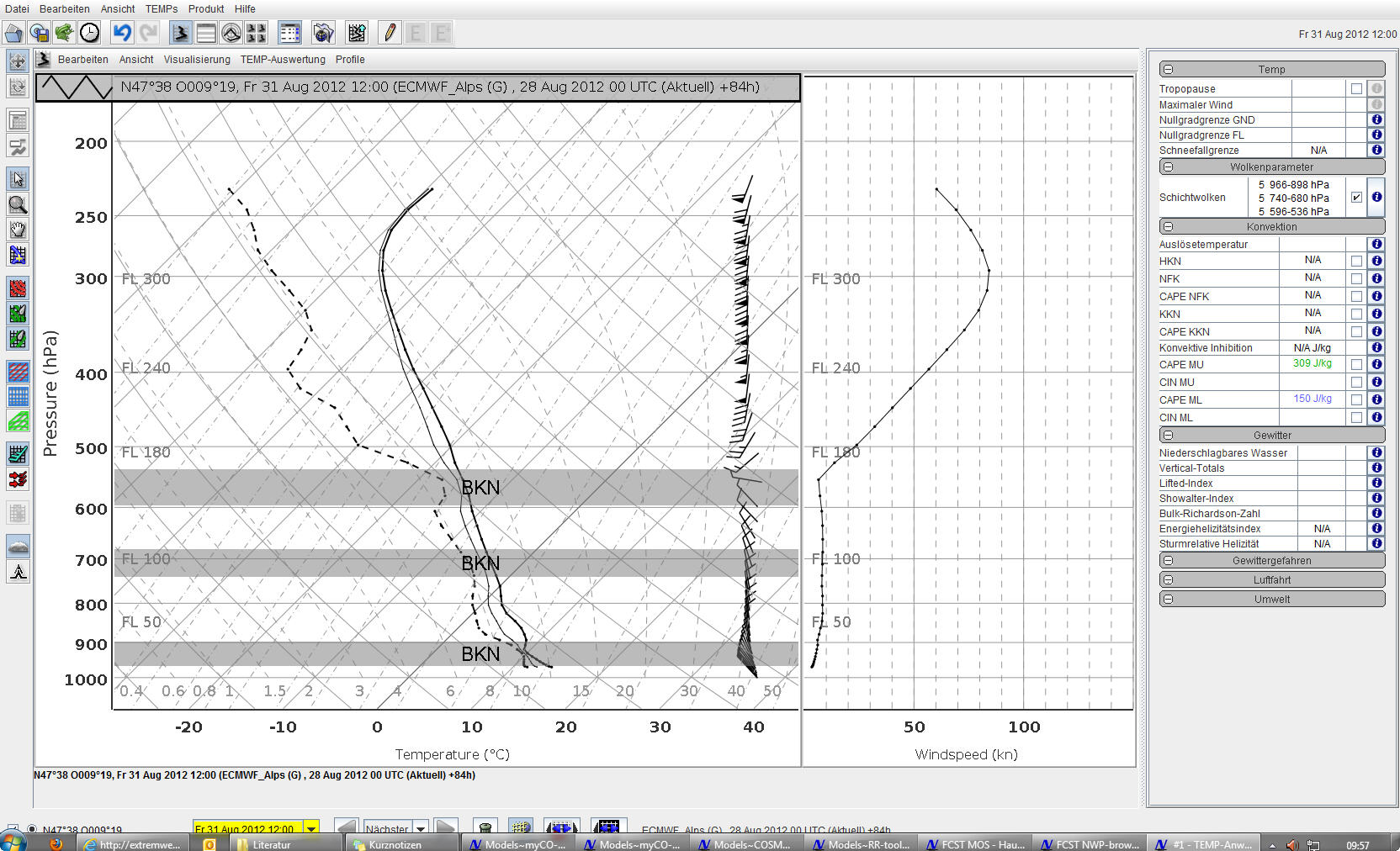Image resolution: width=1400 pixels, height=851 pixels.
Task: Open the TEMP-Auswertung menu
Action: (283, 60)
